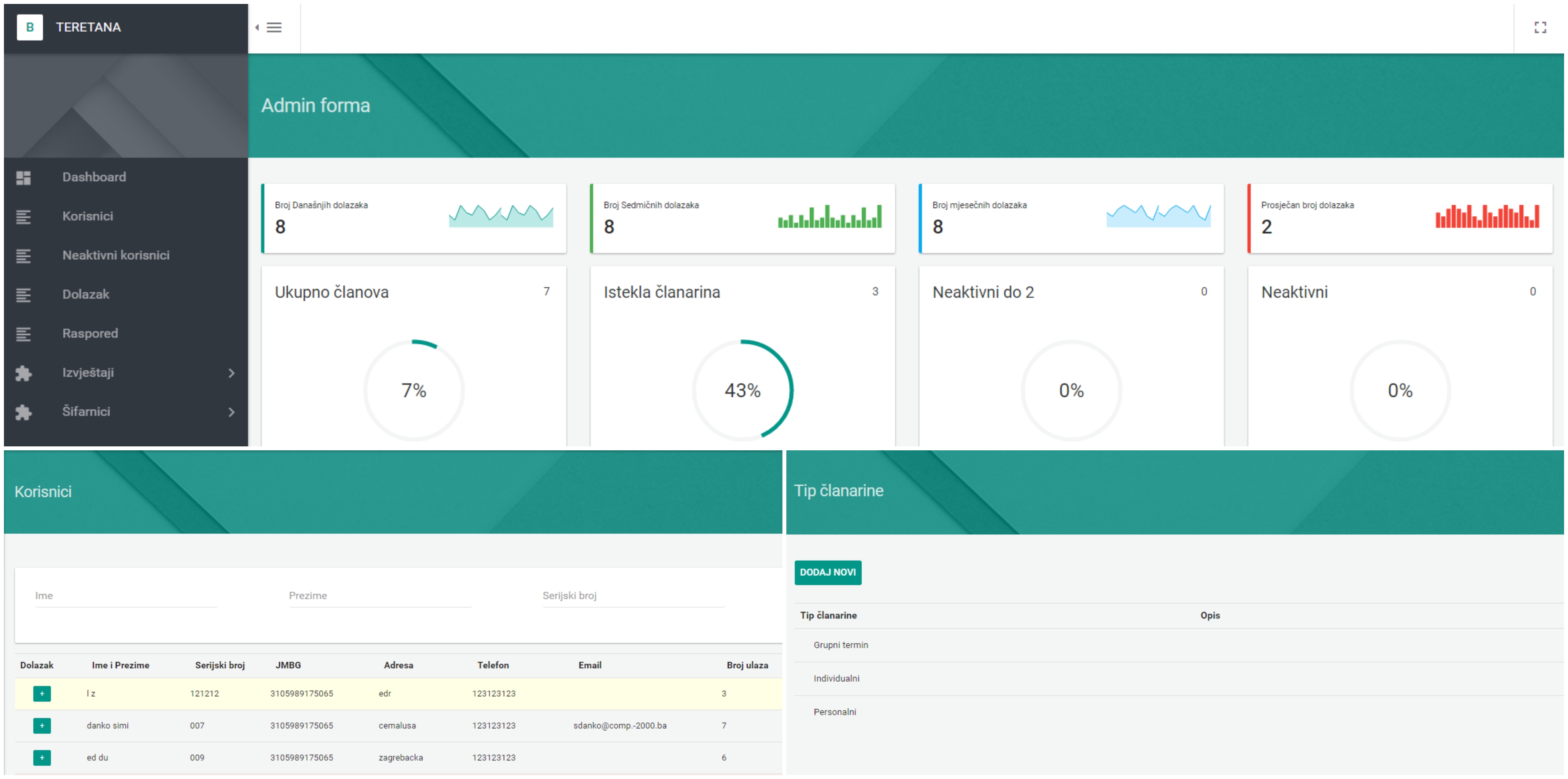Screen dimensions: 1568x779
Task: Open the Dashboard menu item
Action: (126, 177)
